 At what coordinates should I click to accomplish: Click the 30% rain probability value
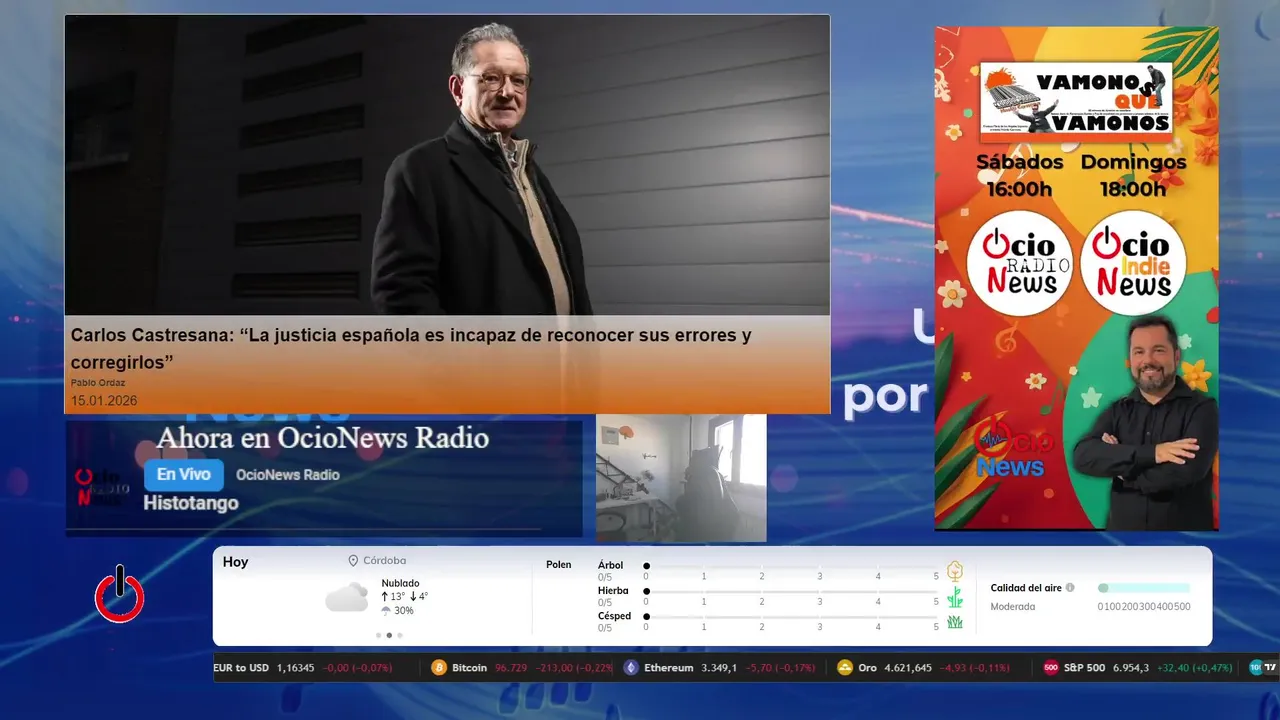pos(404,610)
